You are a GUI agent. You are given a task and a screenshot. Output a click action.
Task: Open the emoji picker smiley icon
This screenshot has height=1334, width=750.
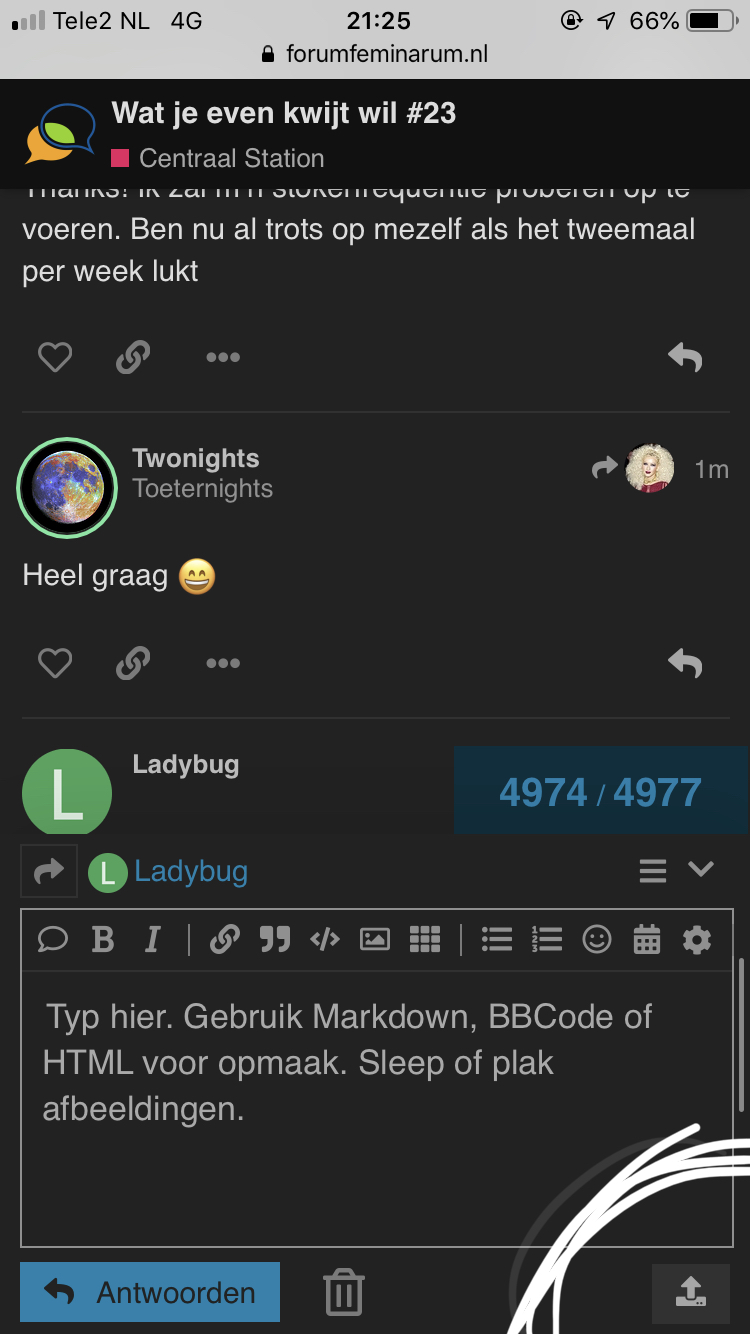point(597,940)
